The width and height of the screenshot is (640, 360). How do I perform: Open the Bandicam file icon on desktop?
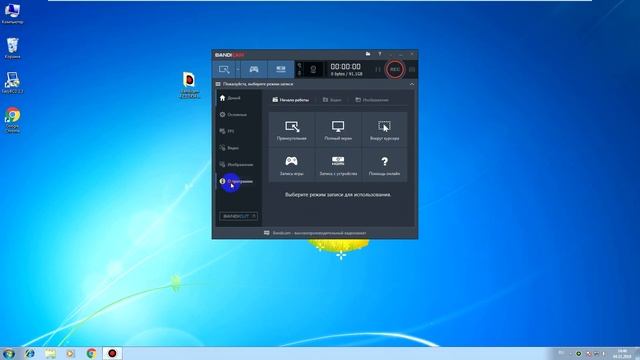pyautogui.click(x=189, y=85)
